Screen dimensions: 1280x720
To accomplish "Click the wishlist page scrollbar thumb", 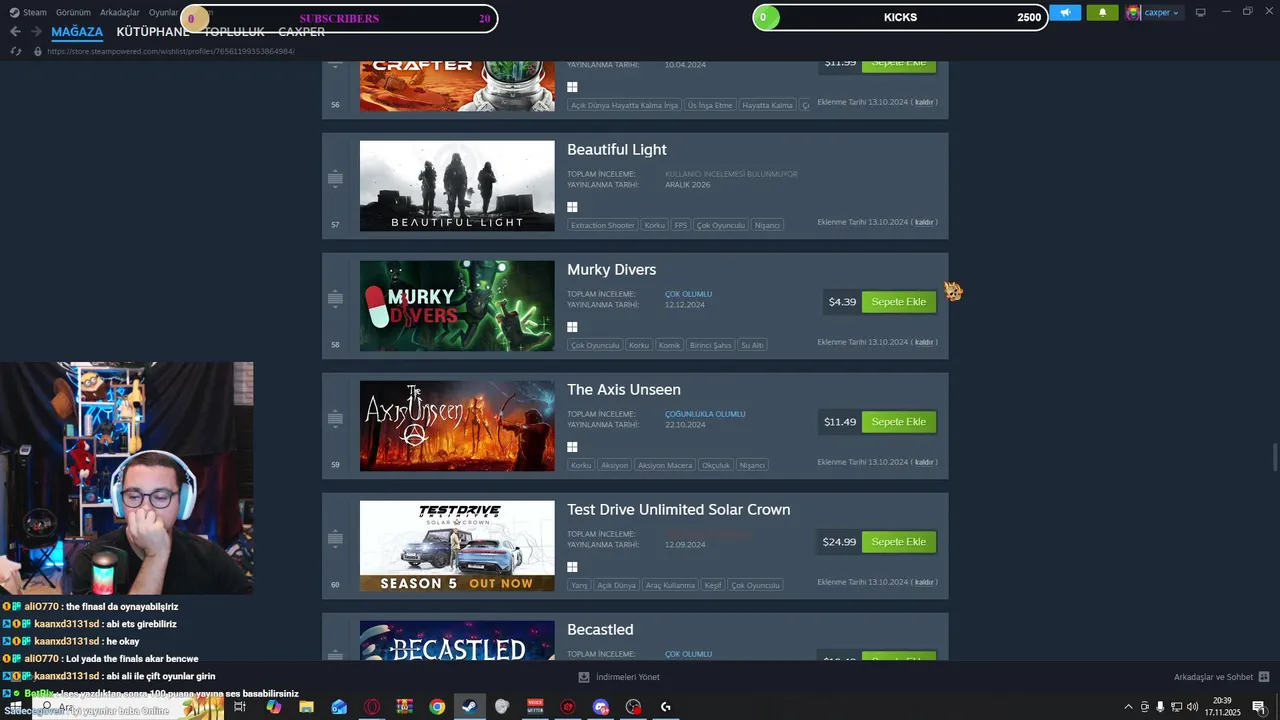I will 1274,456.
